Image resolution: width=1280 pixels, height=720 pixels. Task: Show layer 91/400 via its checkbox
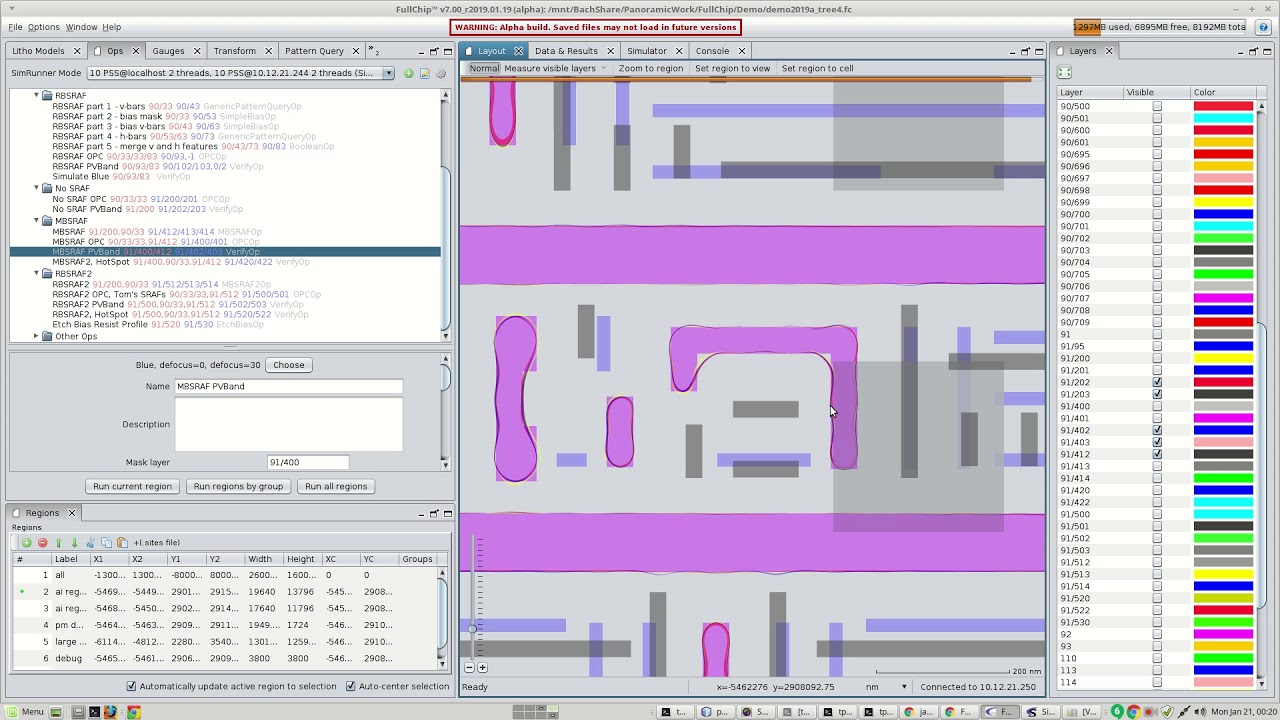tap(1157, 406)
